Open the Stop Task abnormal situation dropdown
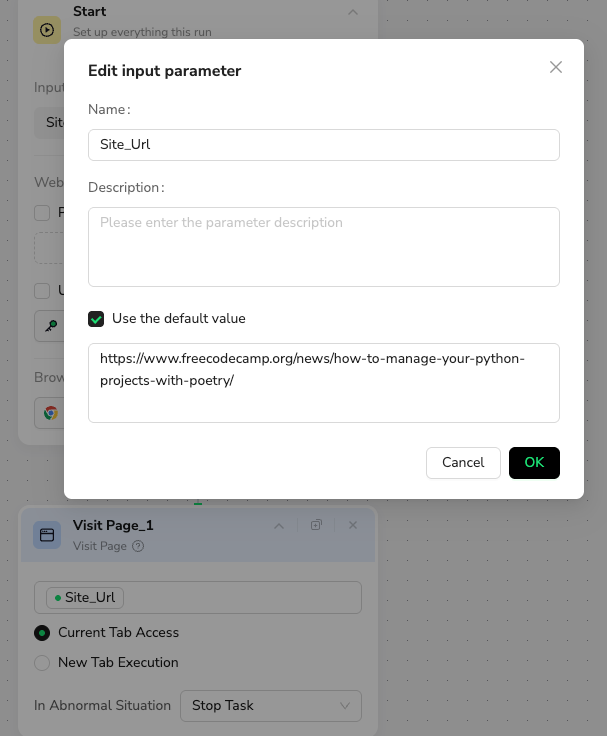Viewport: 607px width, 736px height. tap(270, 705)
